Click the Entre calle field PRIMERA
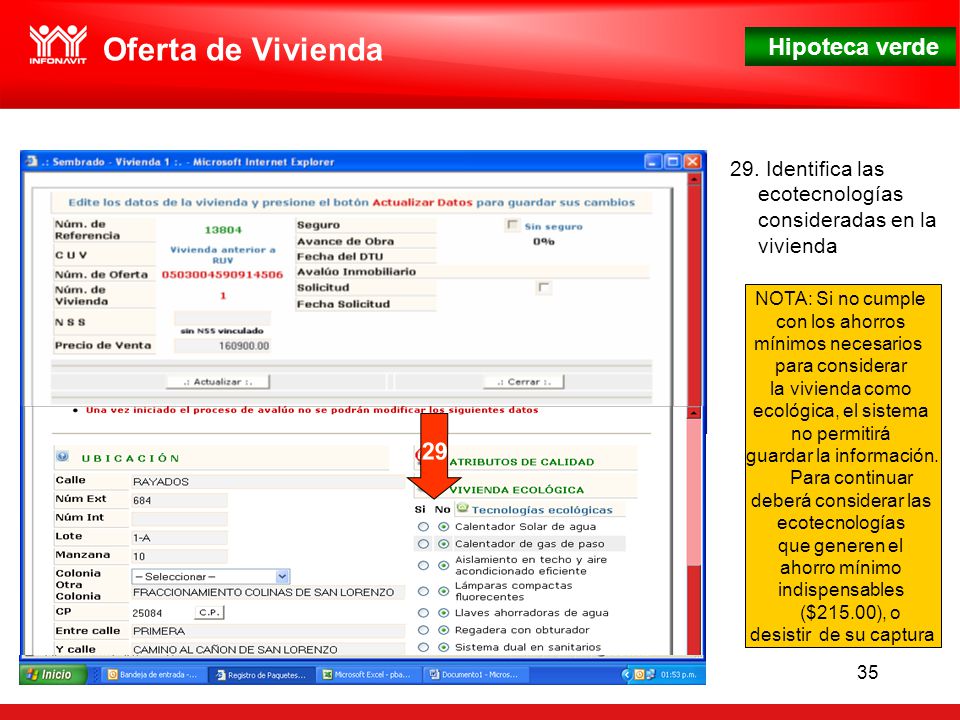 click(268, 631)
